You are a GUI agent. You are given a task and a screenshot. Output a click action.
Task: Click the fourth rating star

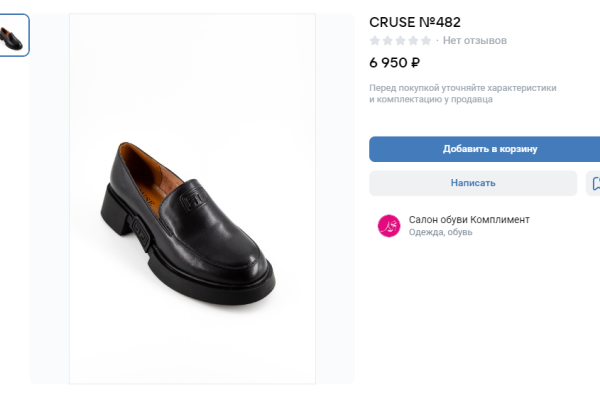point(413,41)
